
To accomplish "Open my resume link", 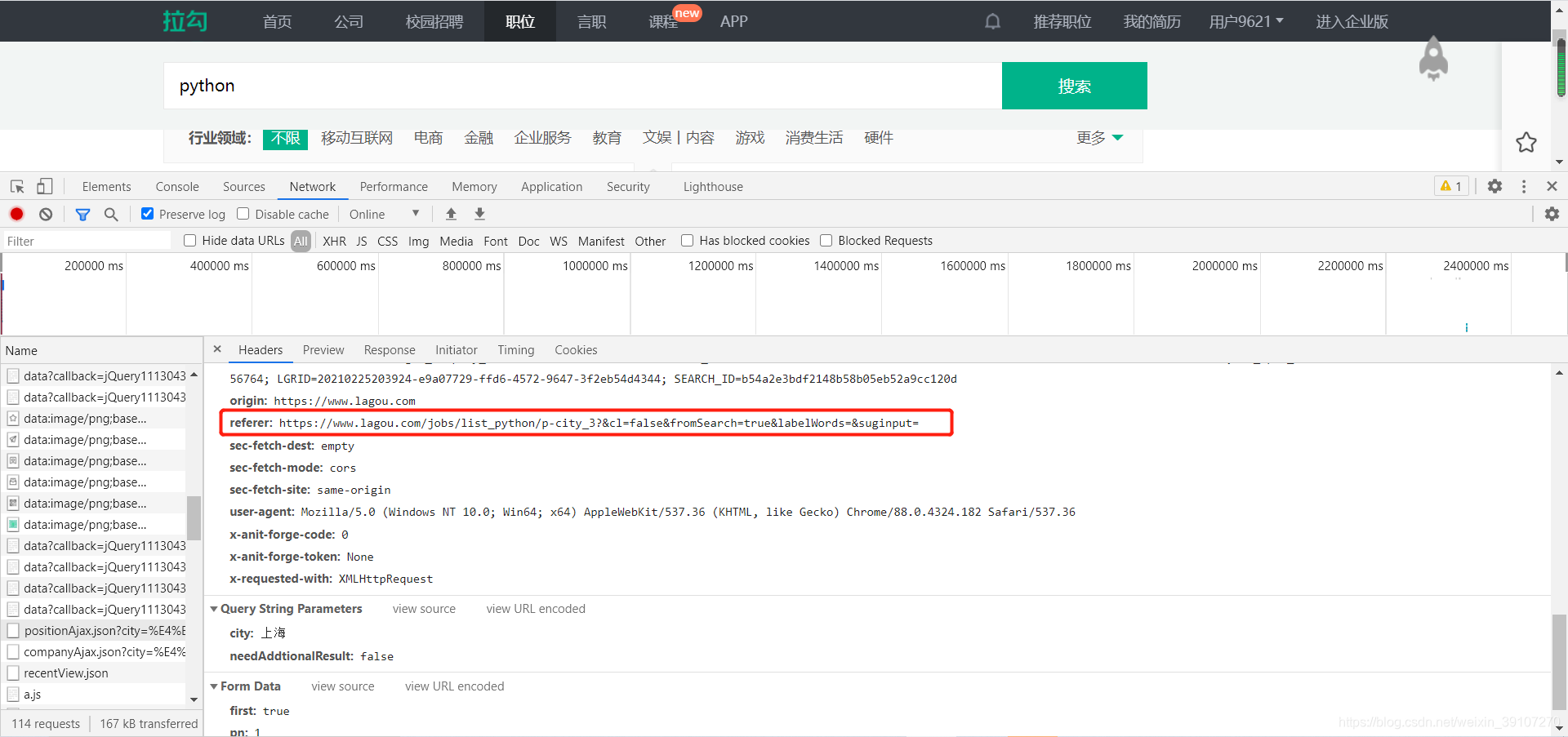I will click(1151, 21).
